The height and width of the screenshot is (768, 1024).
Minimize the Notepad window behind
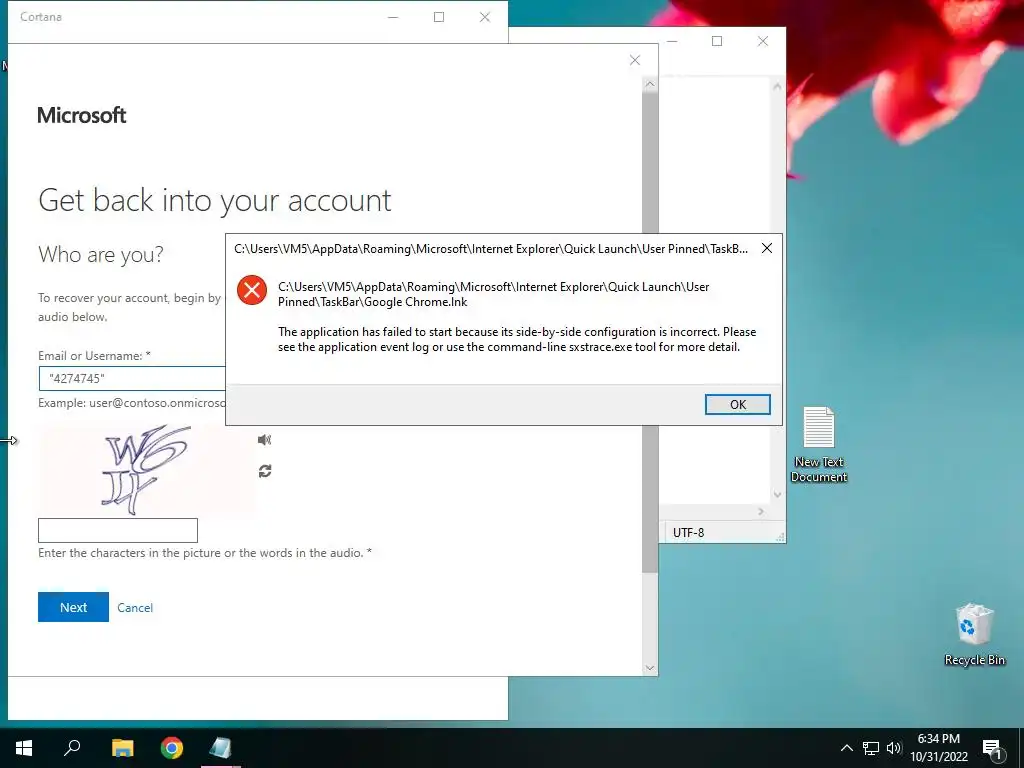tap(671, 41)
